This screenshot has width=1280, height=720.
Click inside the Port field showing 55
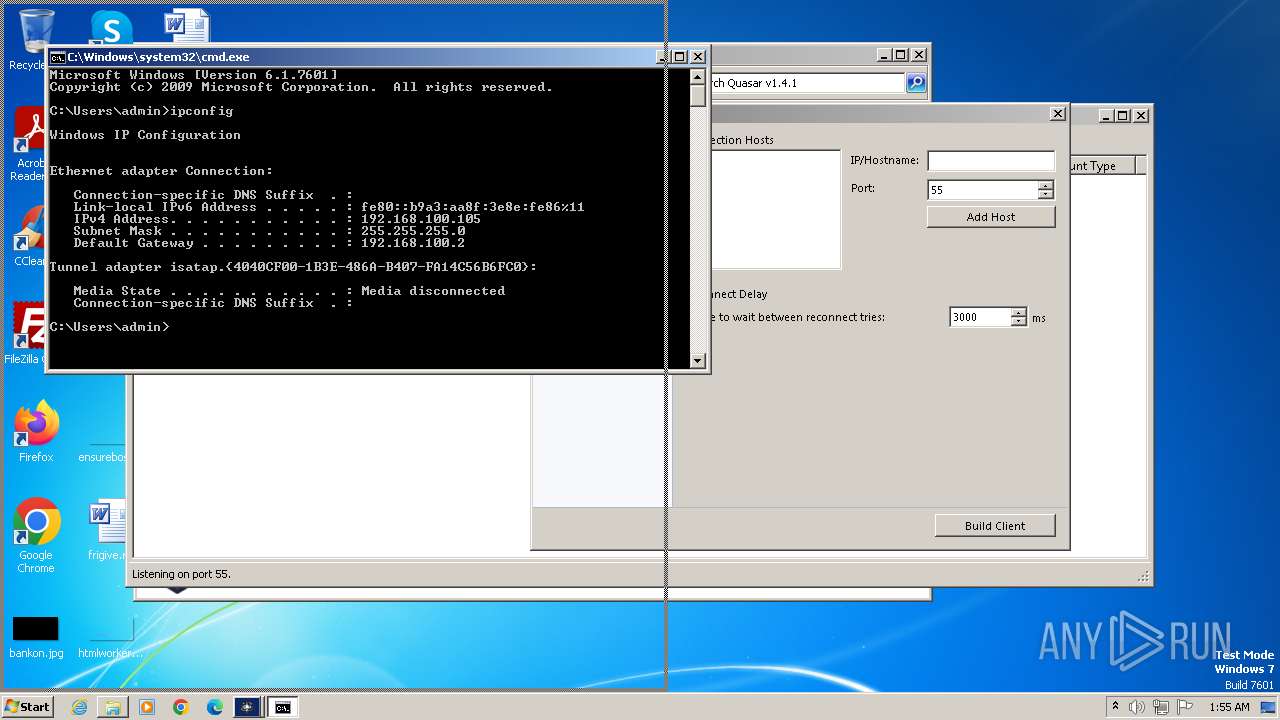click(982, 190)
